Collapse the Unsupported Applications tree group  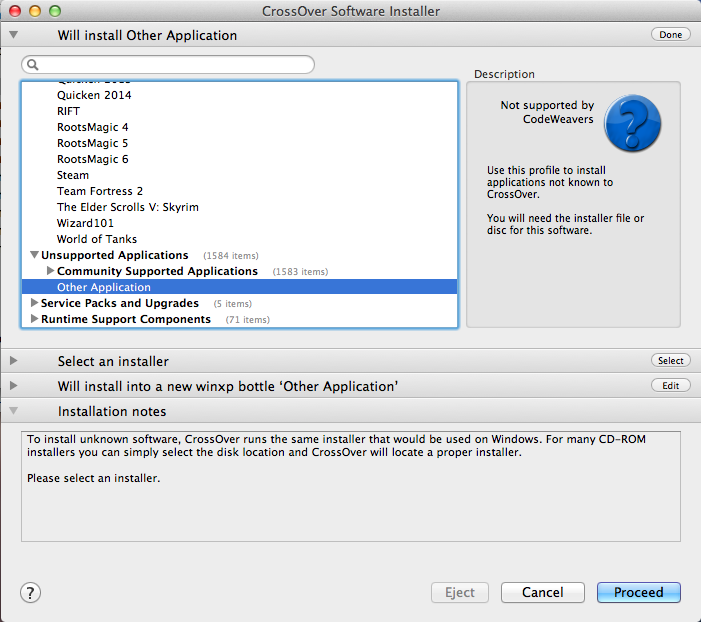(34, 255)
